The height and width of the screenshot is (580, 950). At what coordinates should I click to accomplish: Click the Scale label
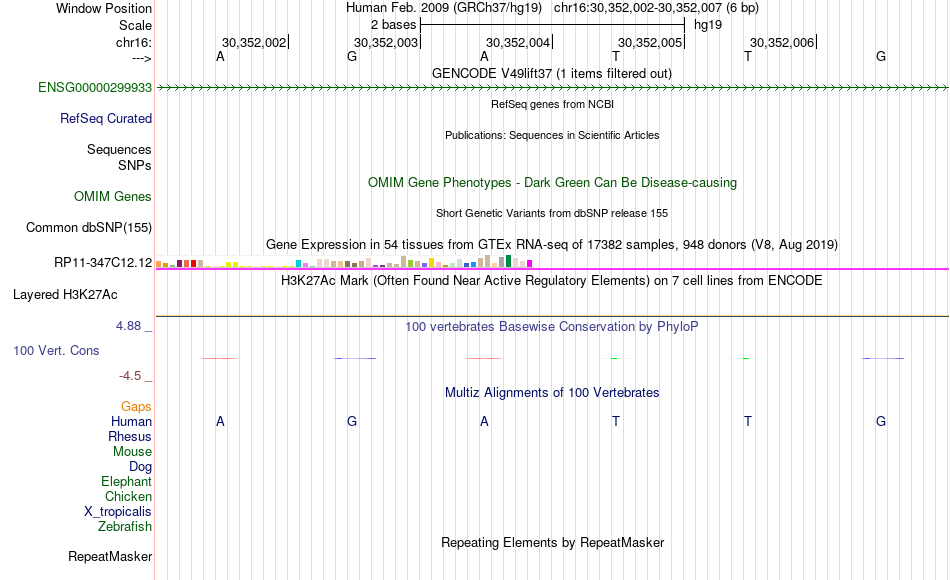point(135,25)
